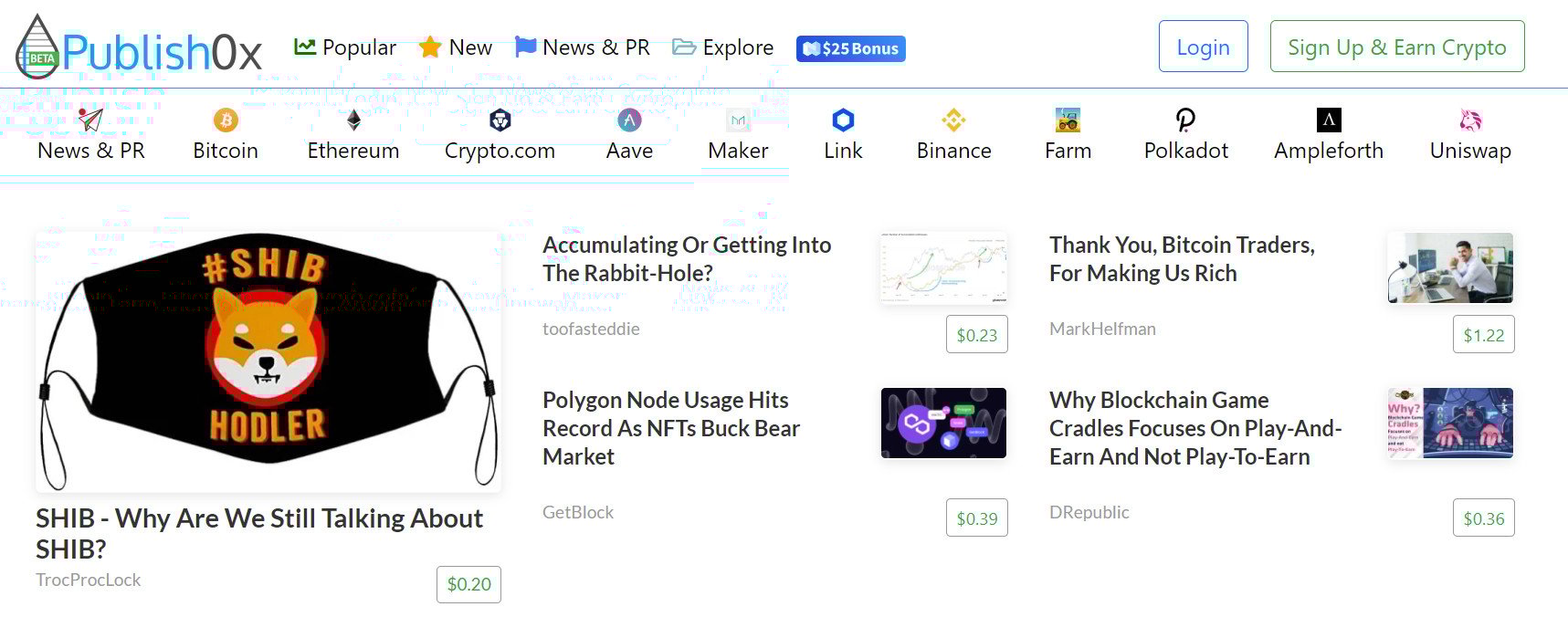This screenshot has width=1568, height=617.
Task: Go to the New posts section
Action: 456,47
